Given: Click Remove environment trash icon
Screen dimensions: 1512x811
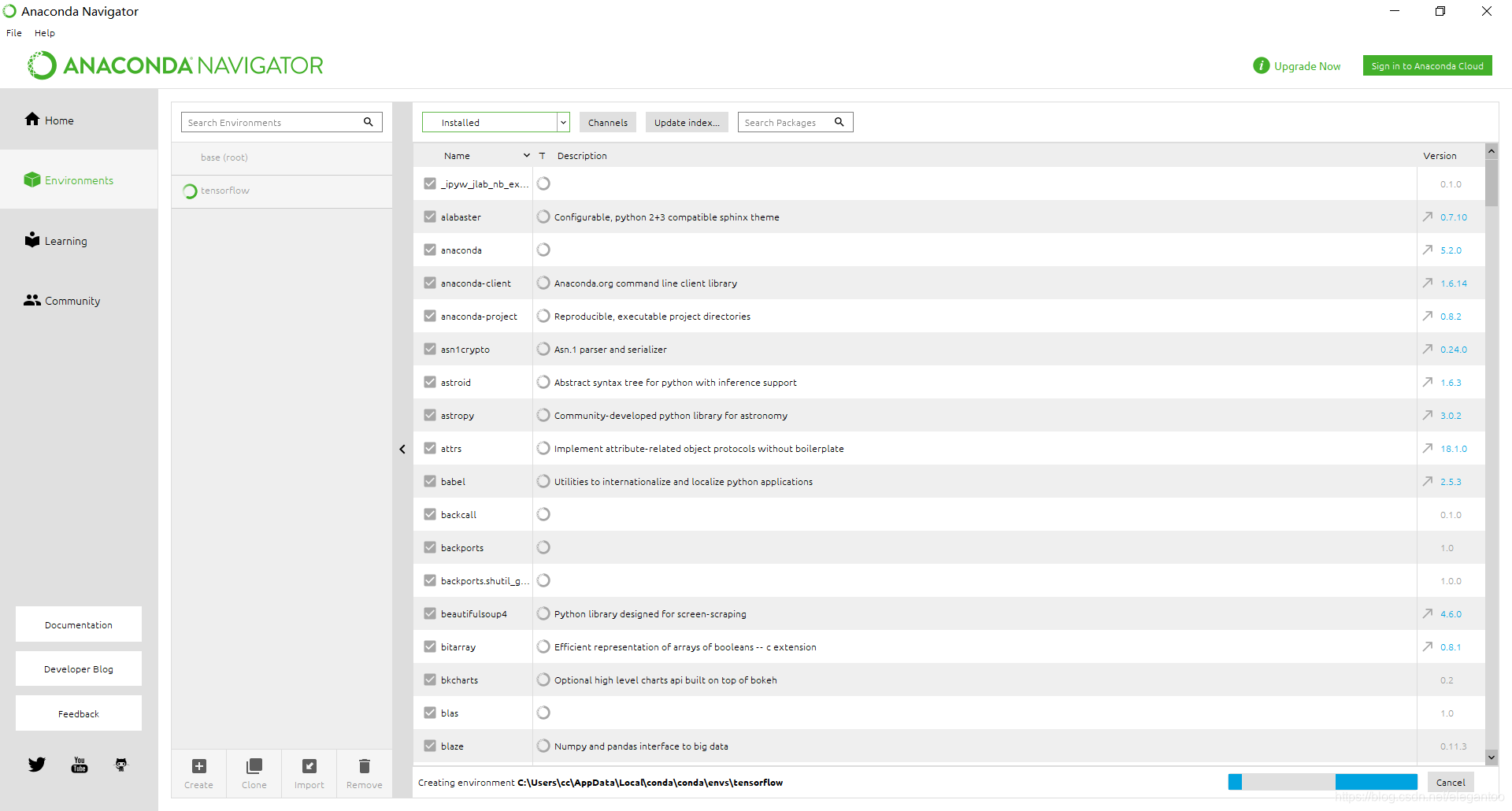Looking at the screenshot, I should [365, 766].
